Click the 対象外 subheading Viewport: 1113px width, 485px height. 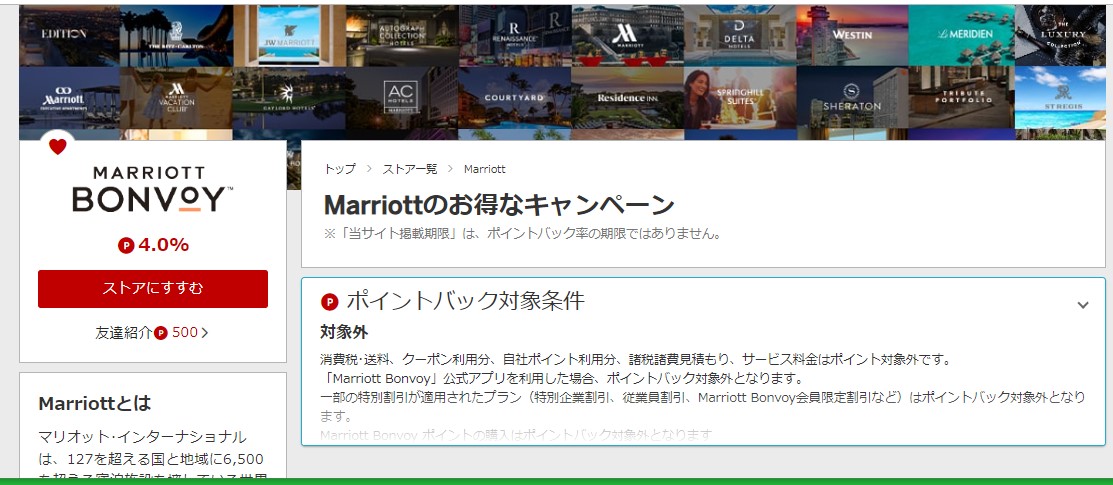[x=344, y=332]
